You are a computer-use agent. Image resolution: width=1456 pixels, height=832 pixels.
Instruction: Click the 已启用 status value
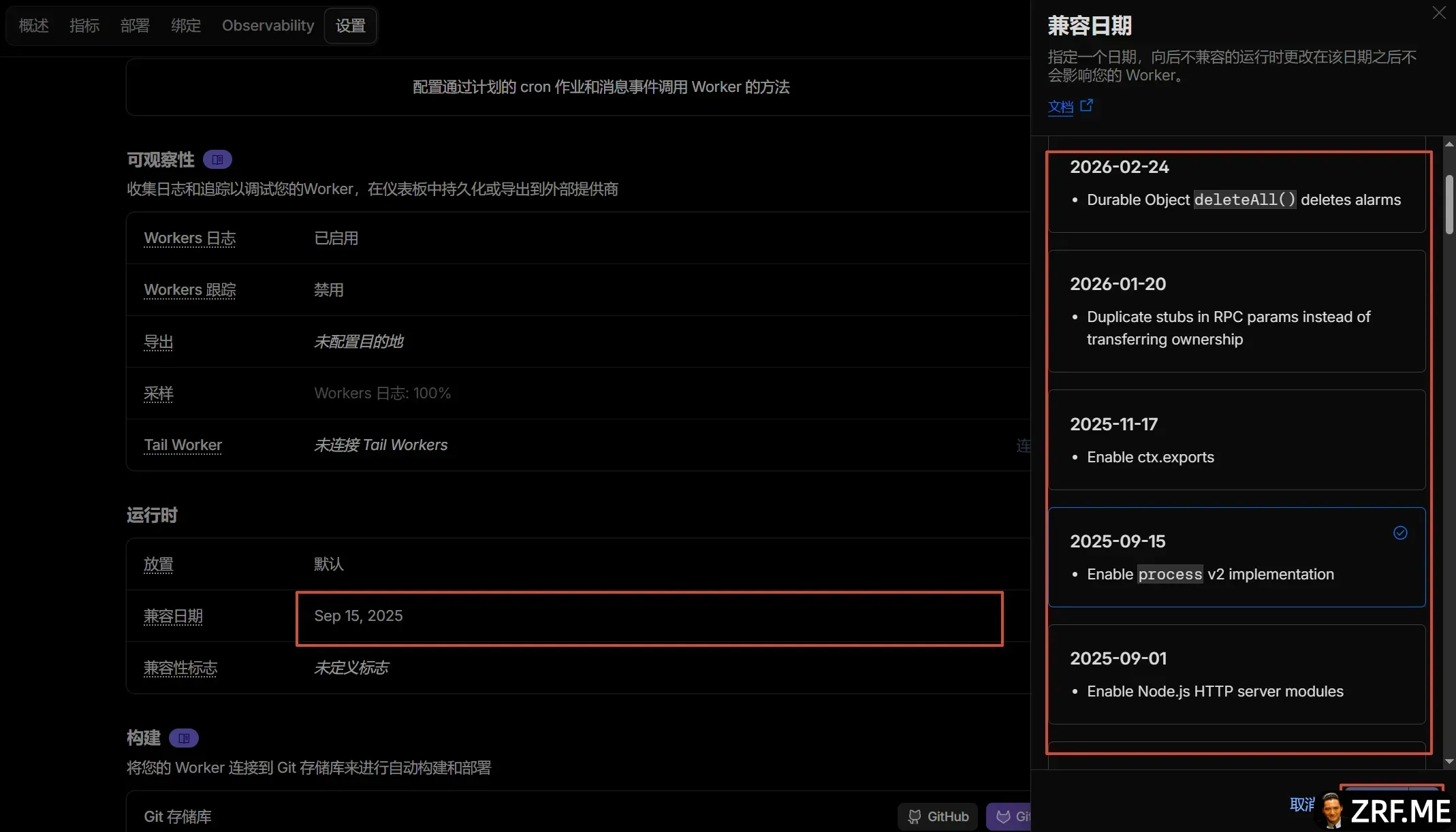pyautogui.click(x=336, y=238)
